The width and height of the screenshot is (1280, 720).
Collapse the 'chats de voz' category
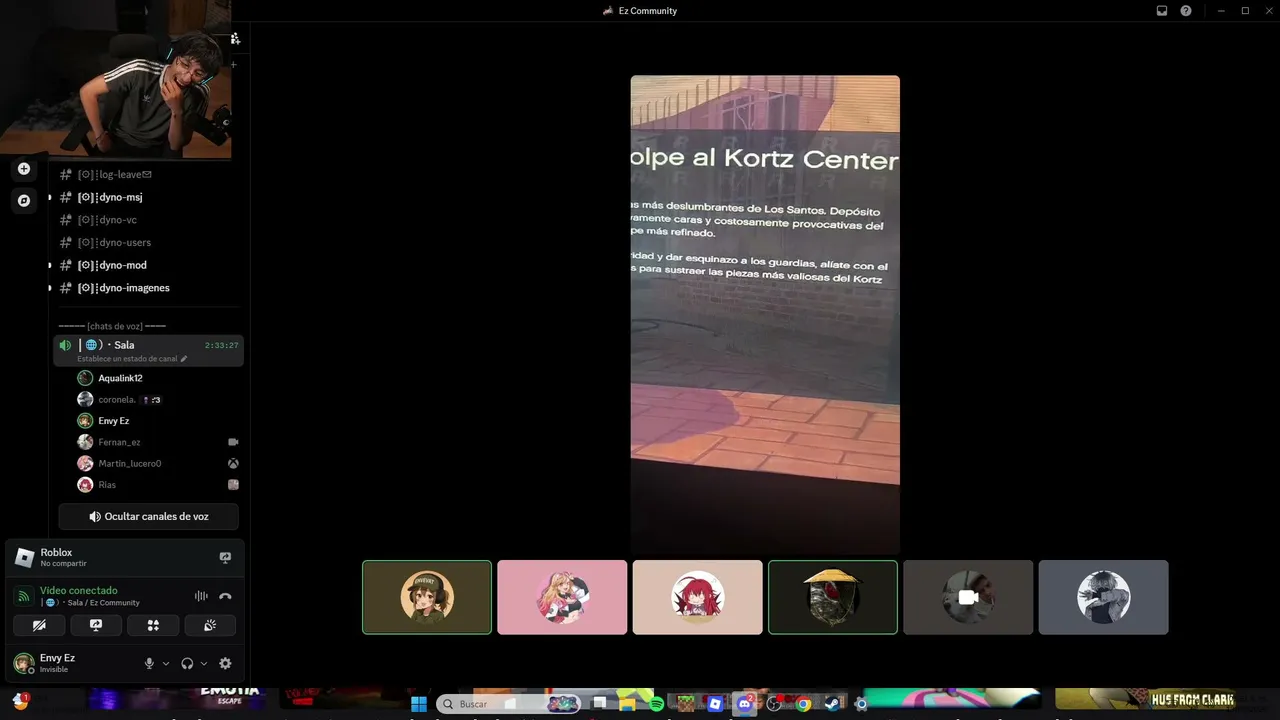(112, 326)
